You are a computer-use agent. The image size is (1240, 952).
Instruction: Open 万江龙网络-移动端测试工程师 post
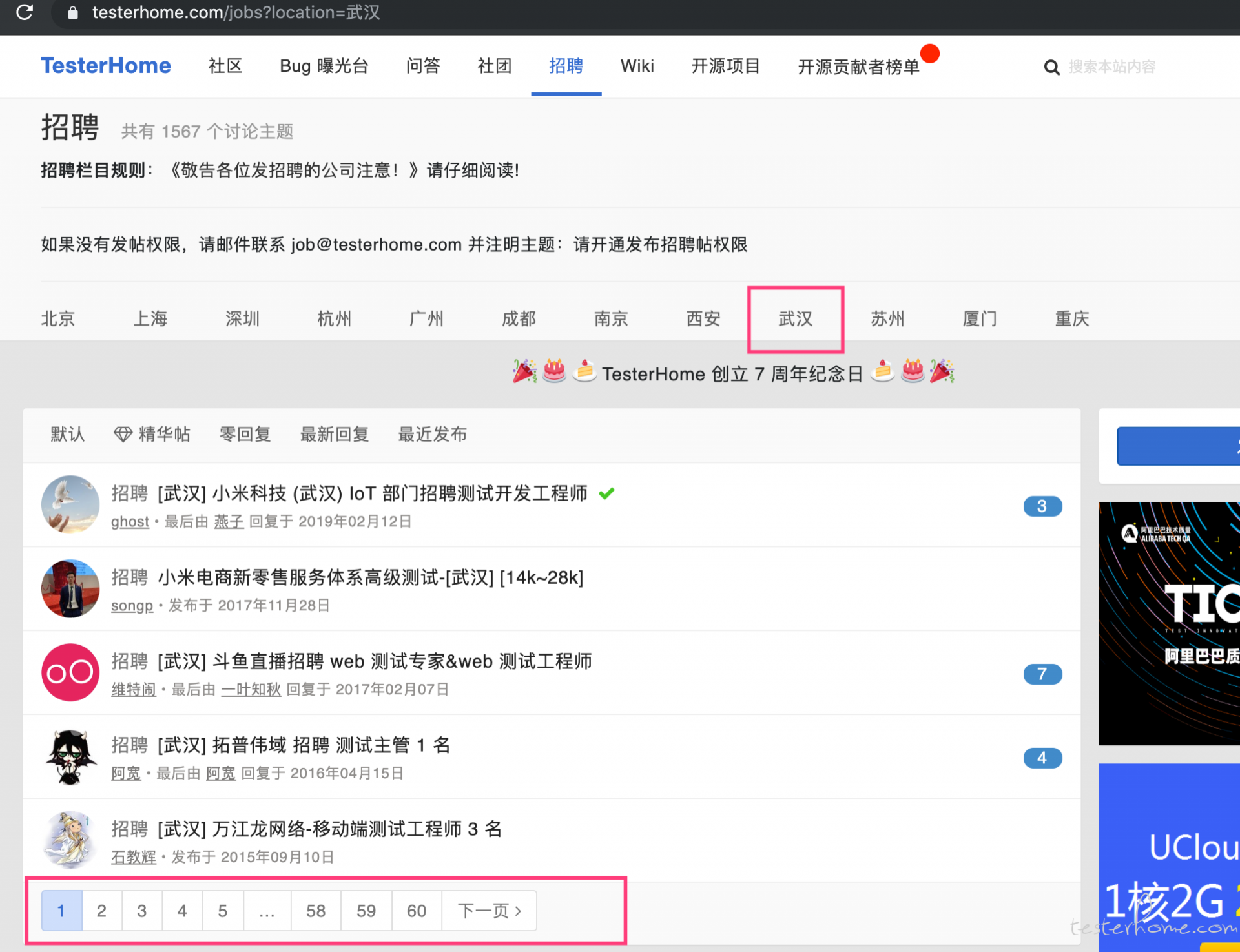point(330,829)
